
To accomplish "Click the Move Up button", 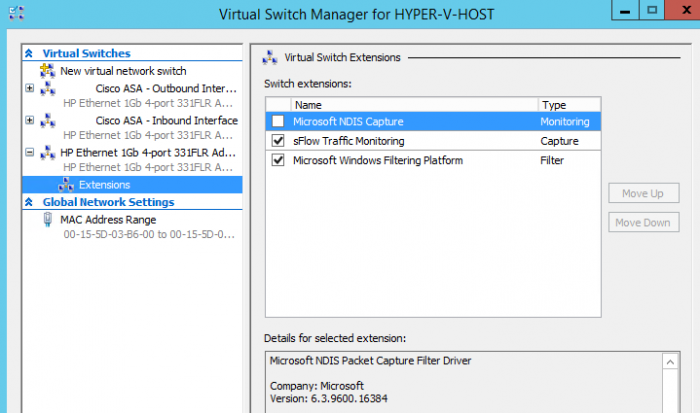I will [643, 193].
